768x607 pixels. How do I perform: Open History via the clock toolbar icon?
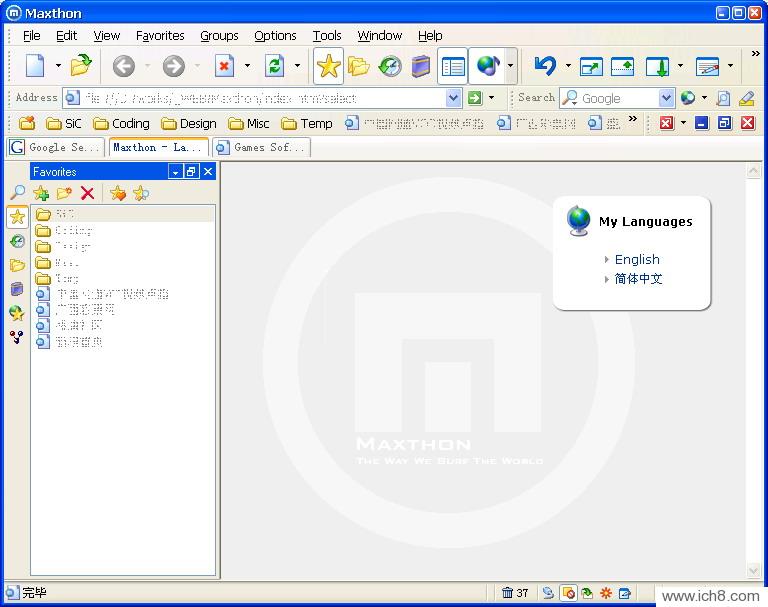(390, 66)
